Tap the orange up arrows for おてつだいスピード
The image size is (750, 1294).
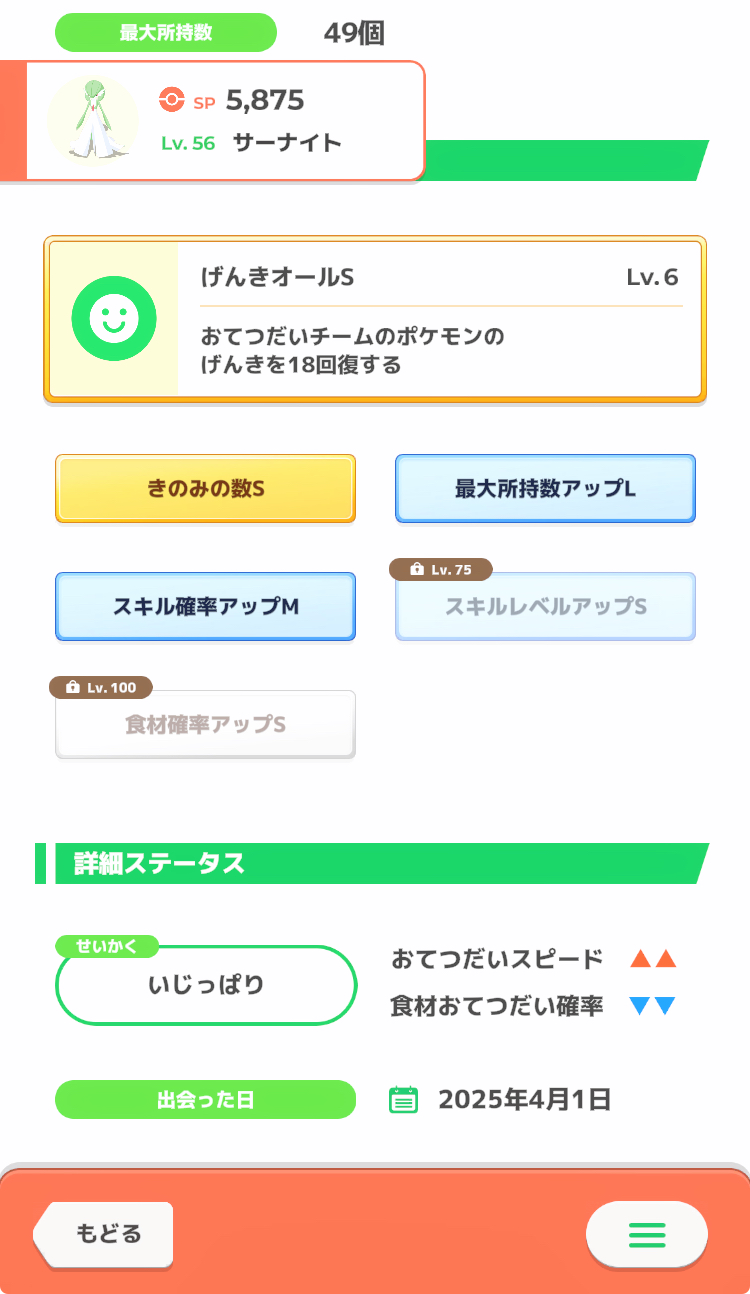653,960
